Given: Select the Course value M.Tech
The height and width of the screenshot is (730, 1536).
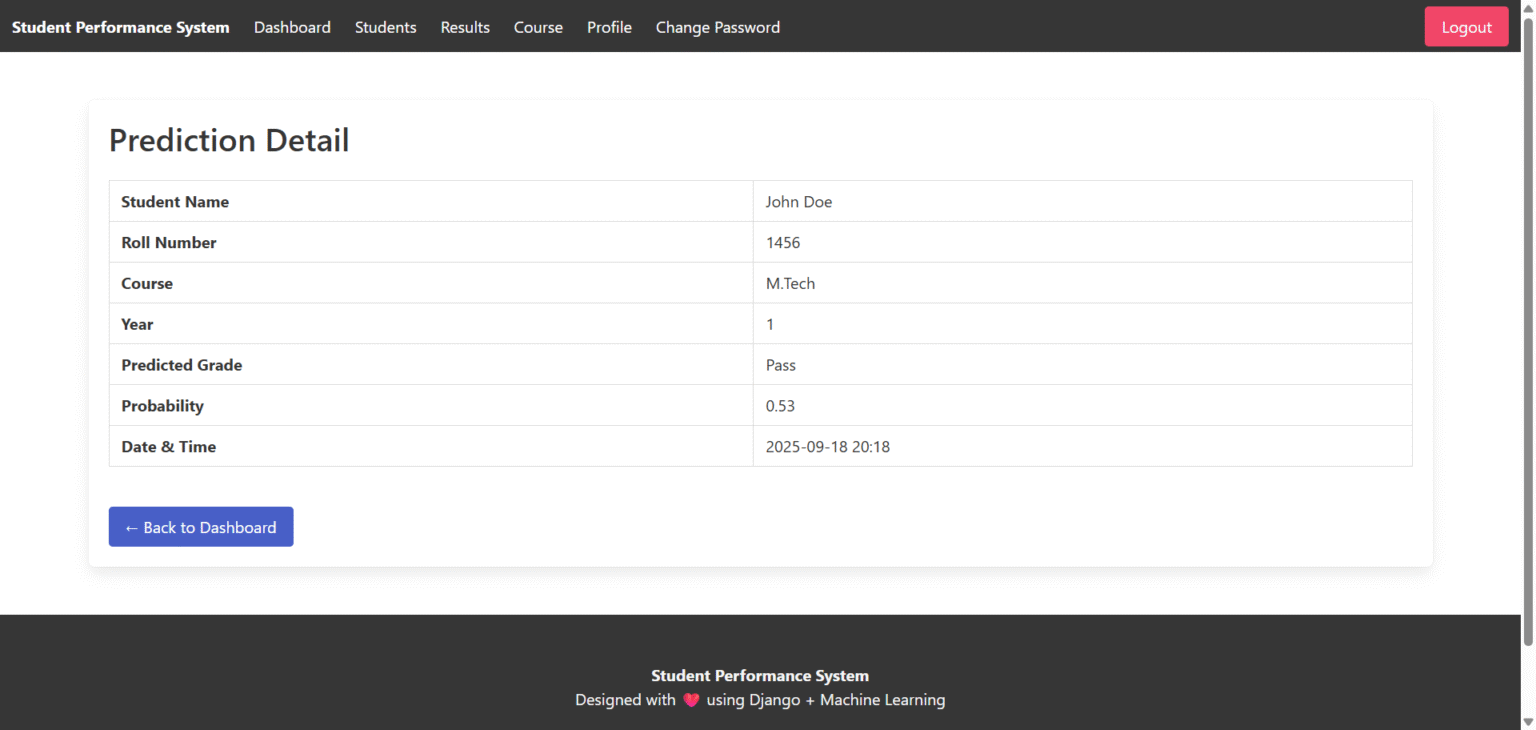Looking at the screenshot, I should [790, 283].
